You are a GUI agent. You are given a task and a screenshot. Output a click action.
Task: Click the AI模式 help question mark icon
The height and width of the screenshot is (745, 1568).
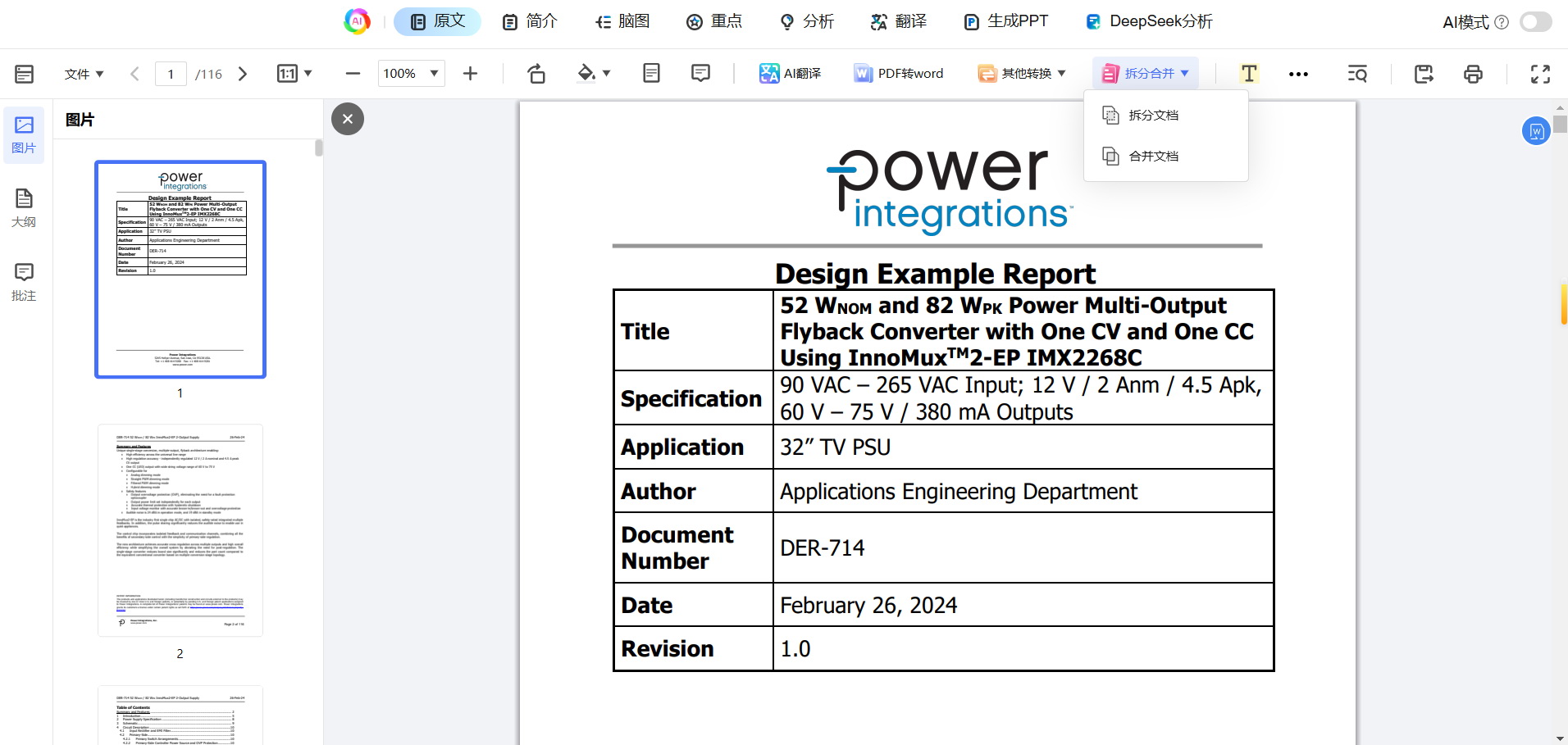point(1502,22)
